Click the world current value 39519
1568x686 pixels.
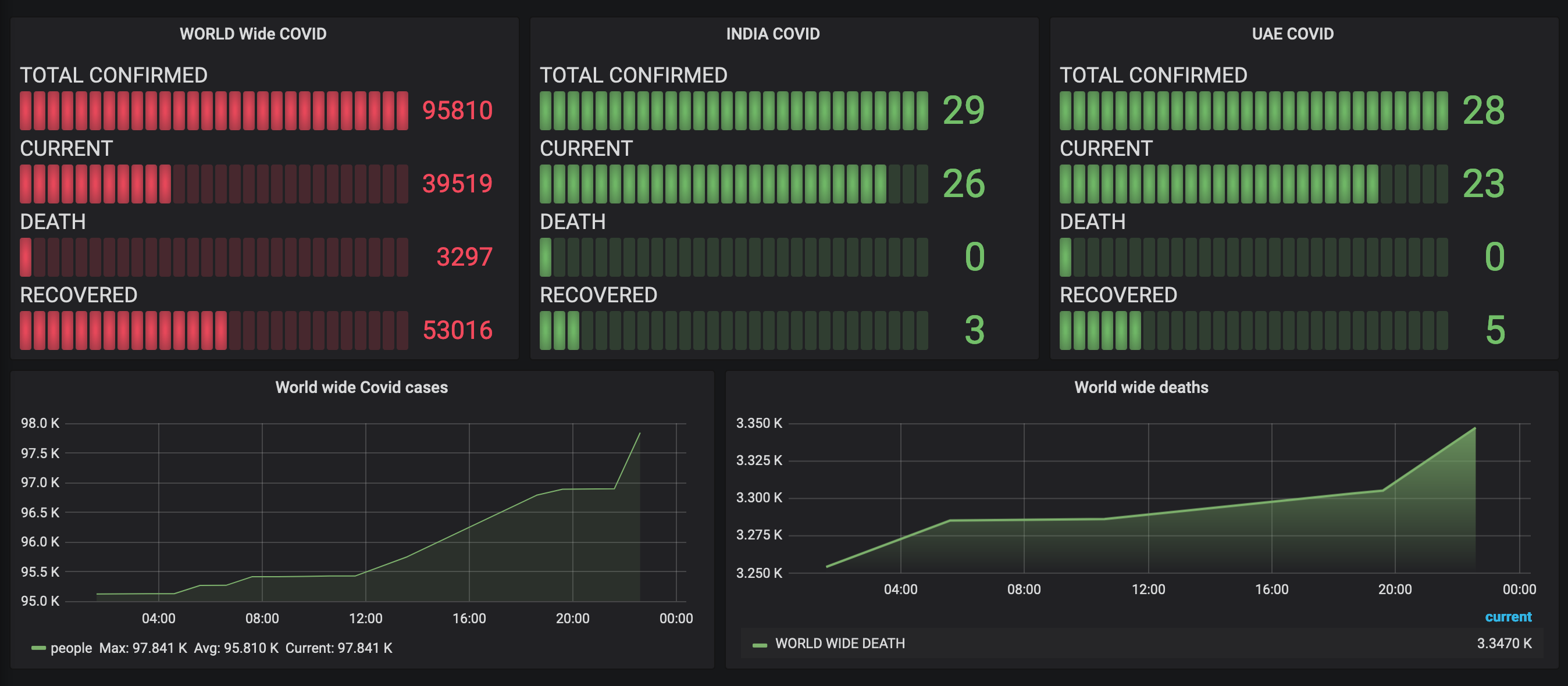click(457, 183)
